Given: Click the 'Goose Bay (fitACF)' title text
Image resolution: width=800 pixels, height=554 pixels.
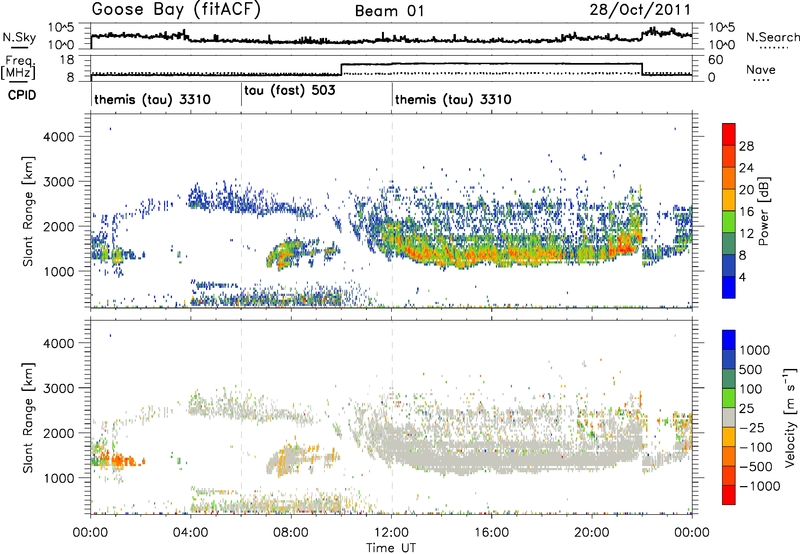Looking at the screenshot, I should coord(176,9).
